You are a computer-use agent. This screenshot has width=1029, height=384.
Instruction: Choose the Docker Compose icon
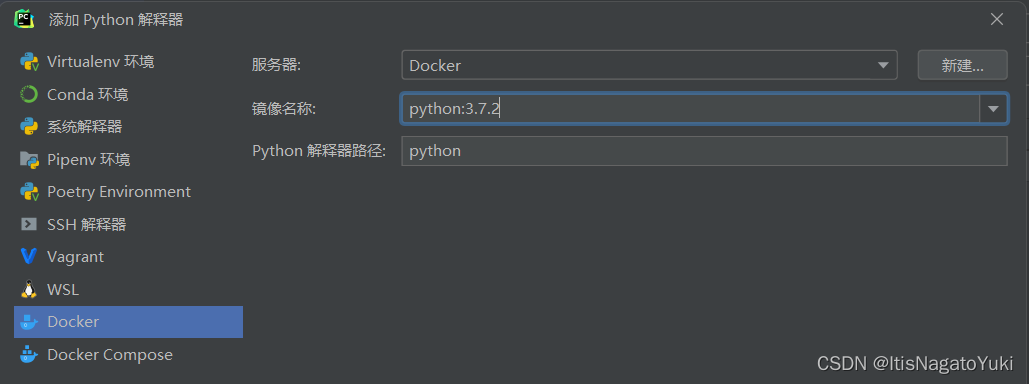29,354
